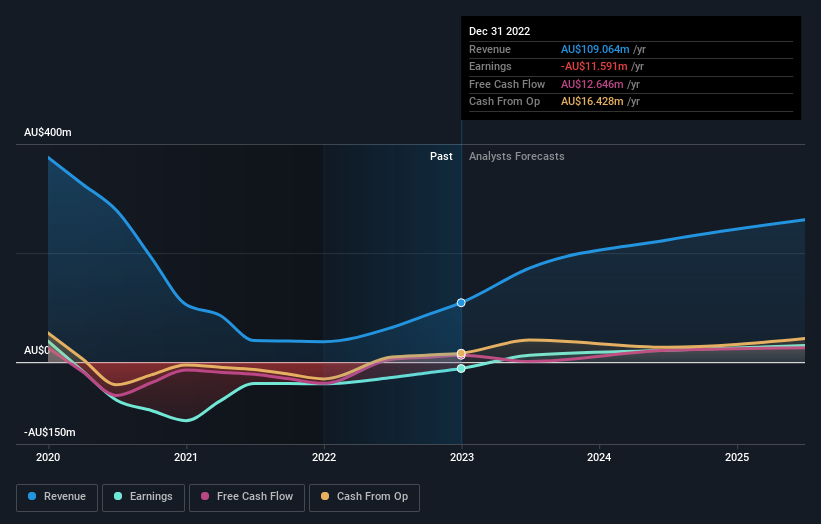Click the blue Revenue data point at 2023

pyautogui.click(x=461, y=303)
